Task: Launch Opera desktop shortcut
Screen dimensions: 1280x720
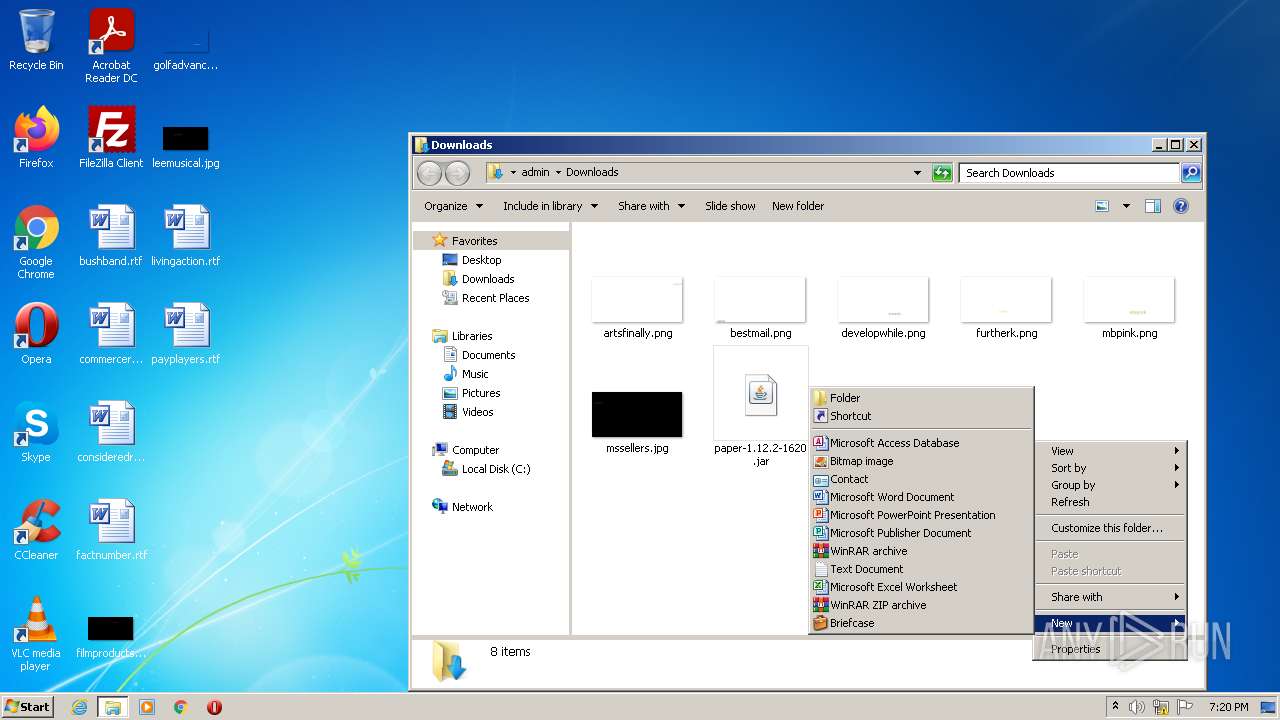Action: tap(36, 334)
